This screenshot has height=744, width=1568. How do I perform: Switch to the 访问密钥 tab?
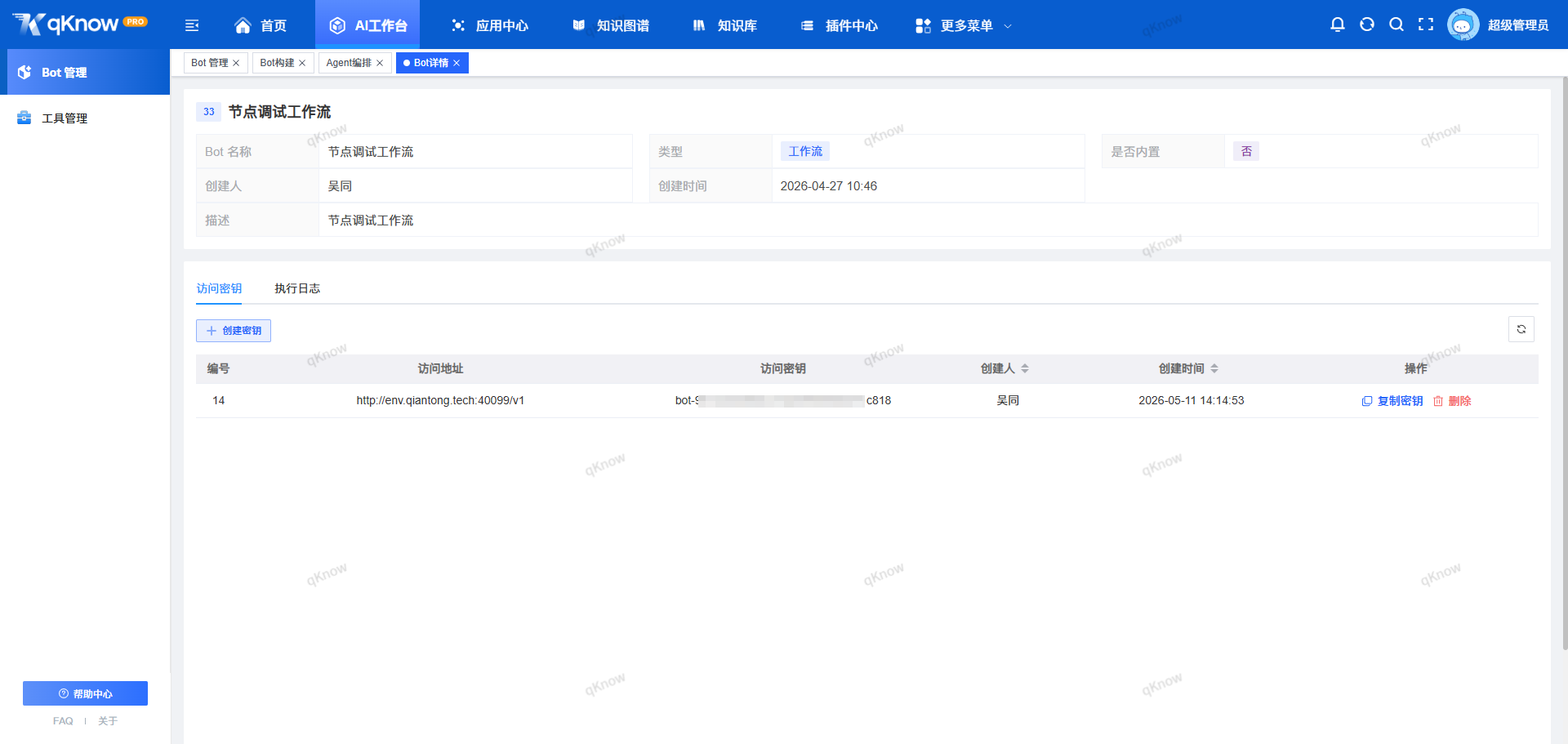(x=219, y=288)
